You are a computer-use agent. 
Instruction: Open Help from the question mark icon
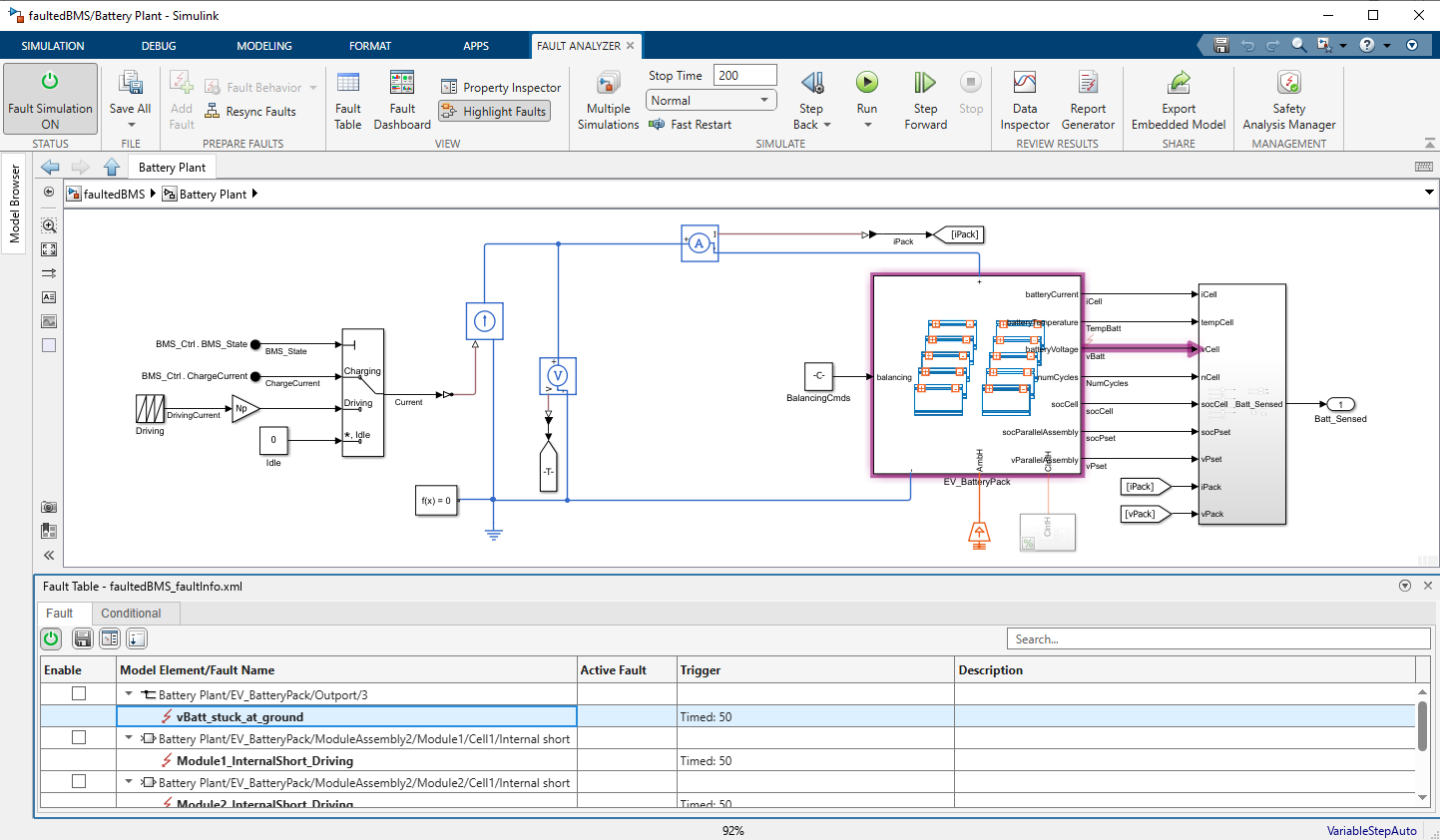tap(1367, 45)
